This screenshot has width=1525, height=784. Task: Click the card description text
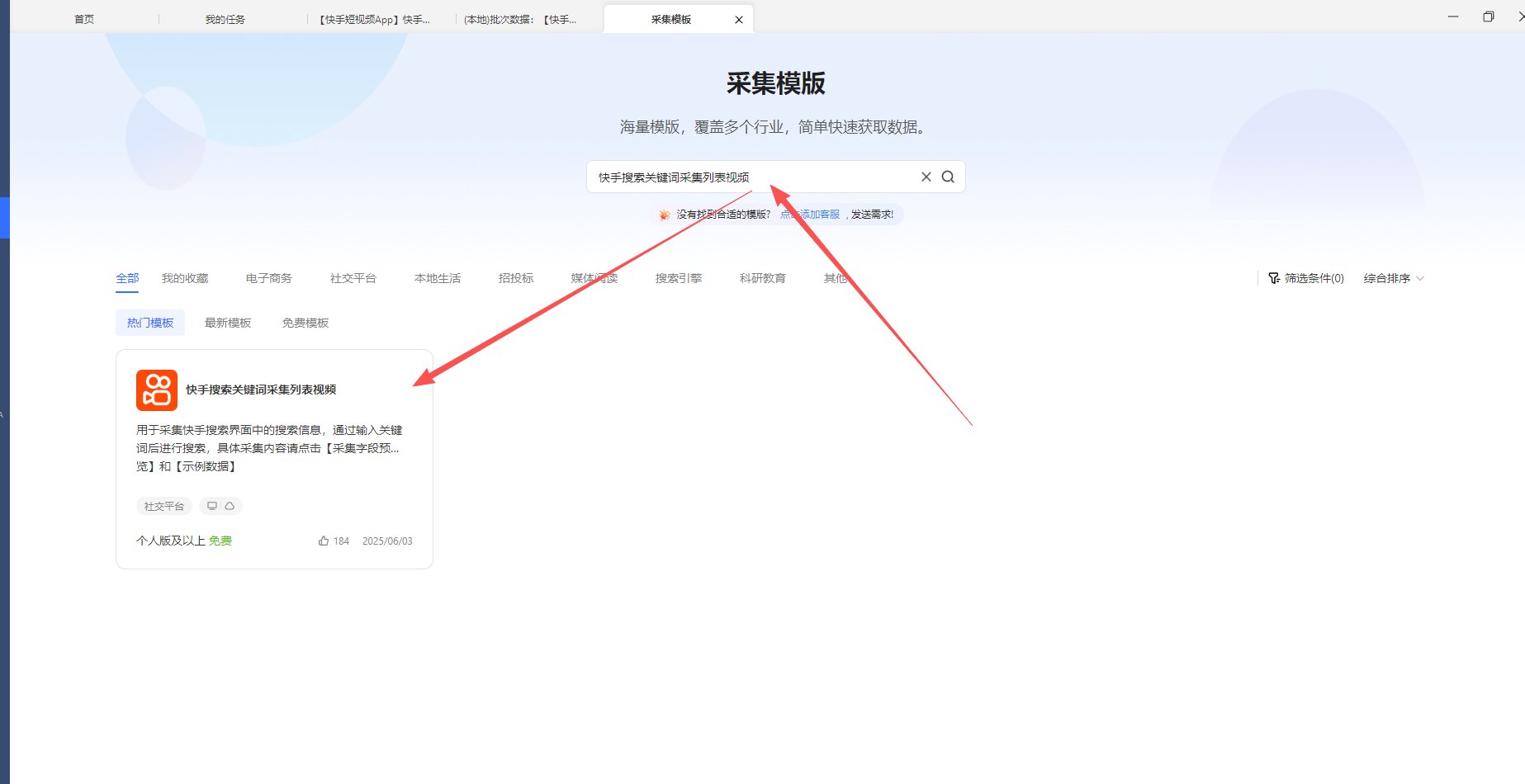point(269,448)
